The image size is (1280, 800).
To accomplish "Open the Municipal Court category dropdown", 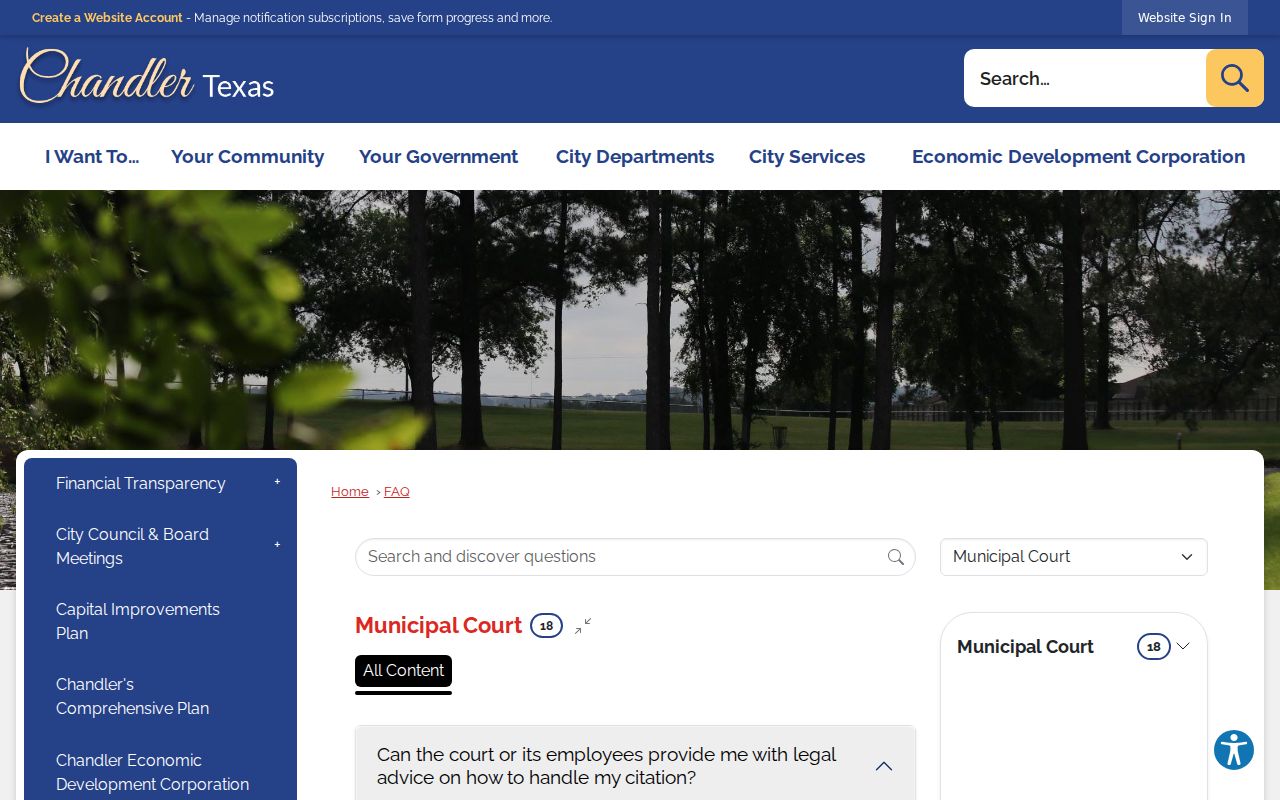I will click(x=1073, y=557).
